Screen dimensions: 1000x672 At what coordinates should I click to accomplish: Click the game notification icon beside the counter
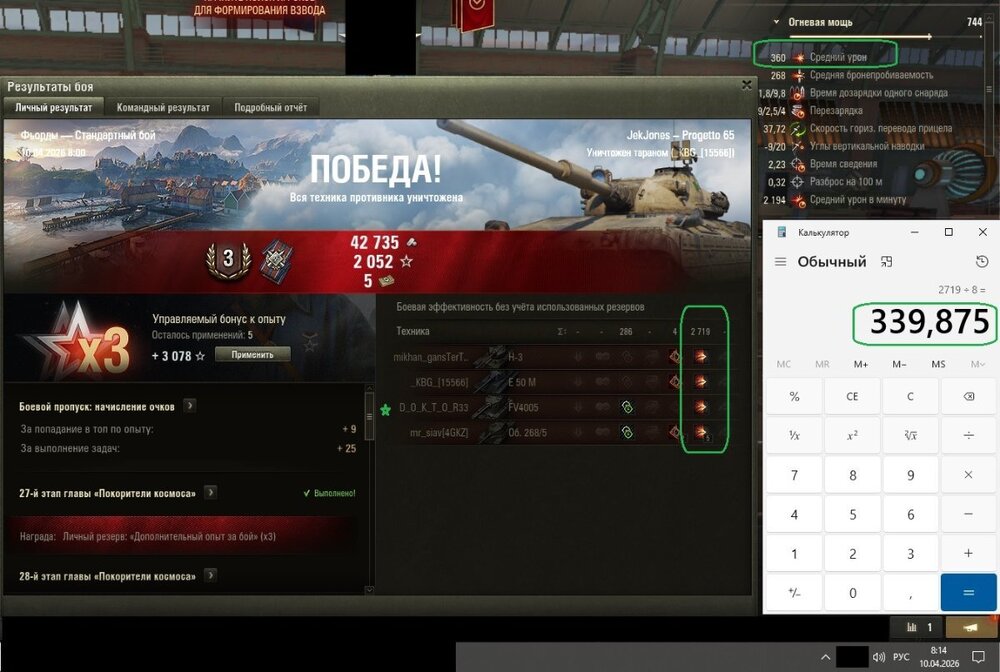click(971, 627)
